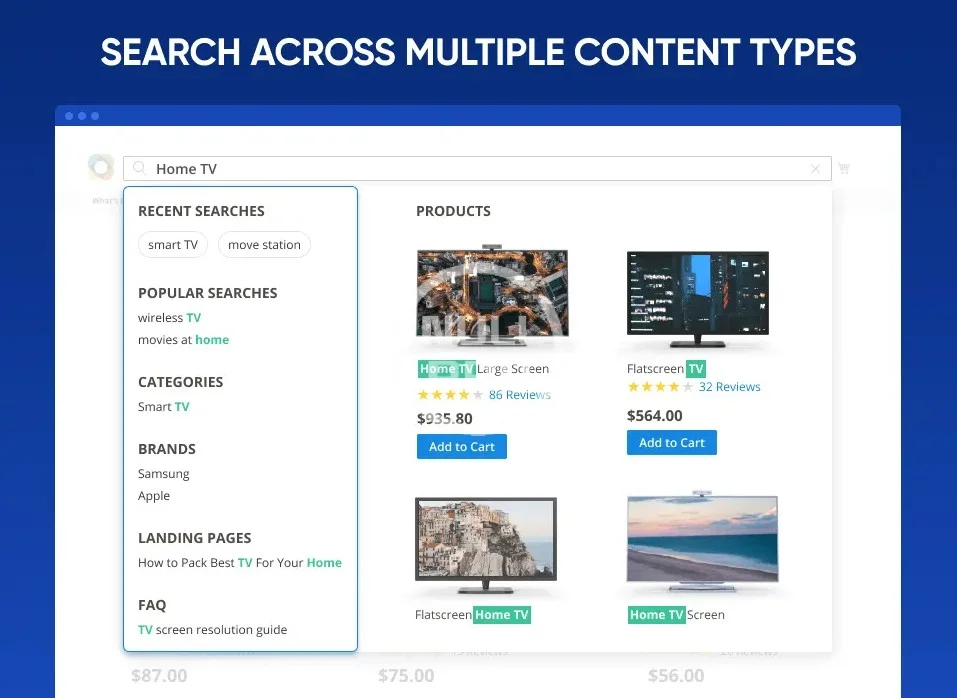The image size is (957, 698).
Task: Select the 'smart TV' recent search chip
Action: click(173, 245)
